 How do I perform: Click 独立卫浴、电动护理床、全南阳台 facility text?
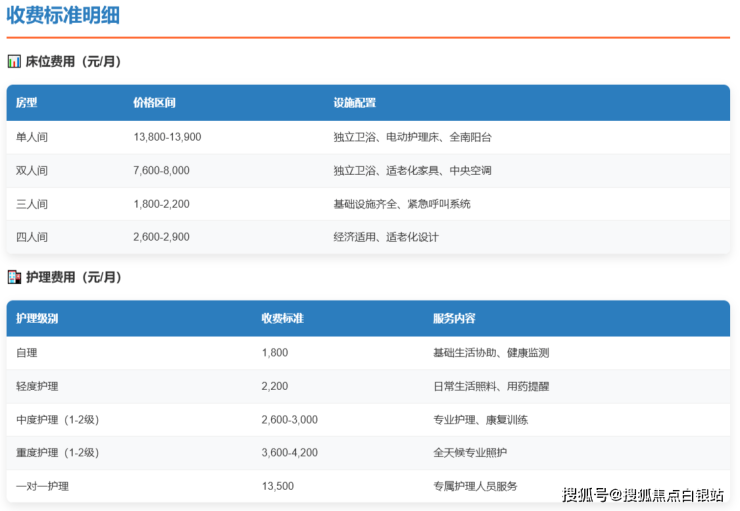(412, 137)
